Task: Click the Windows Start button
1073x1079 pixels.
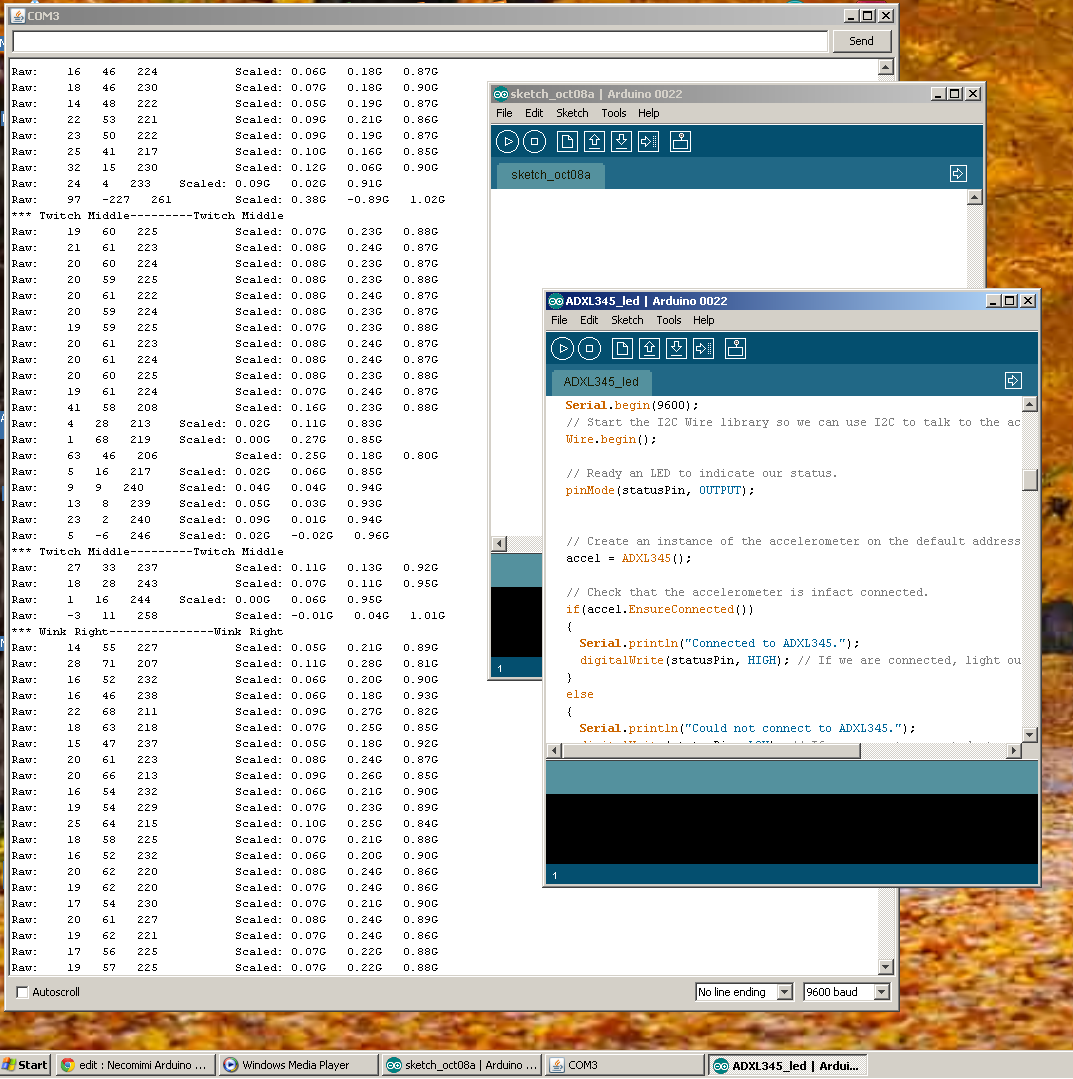Action: [25, 1065]
